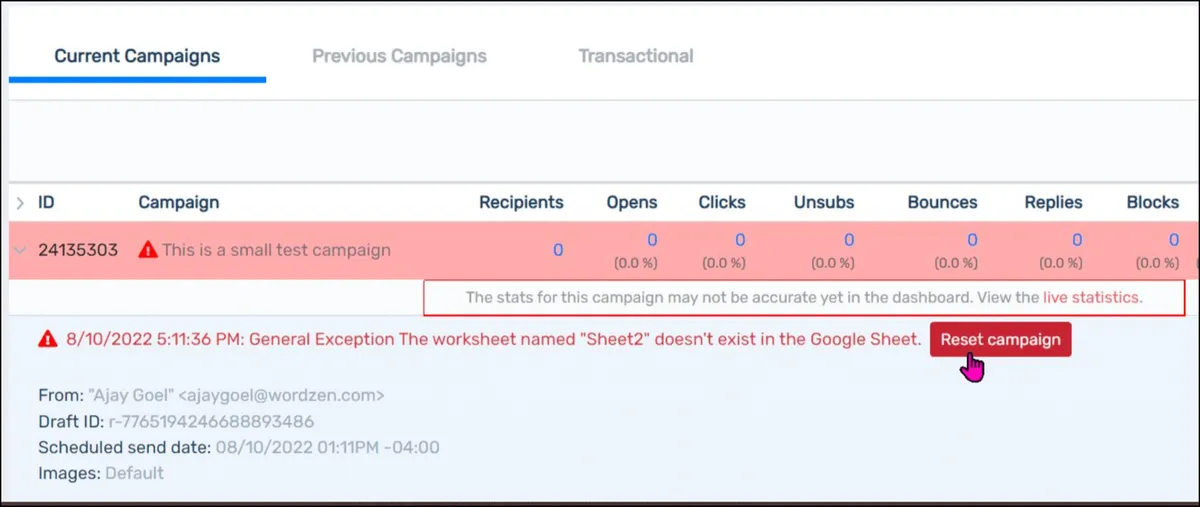Screen dimensions: 1200x507
Task: Click campaign ID 24135303
Action: pos(78,250)
